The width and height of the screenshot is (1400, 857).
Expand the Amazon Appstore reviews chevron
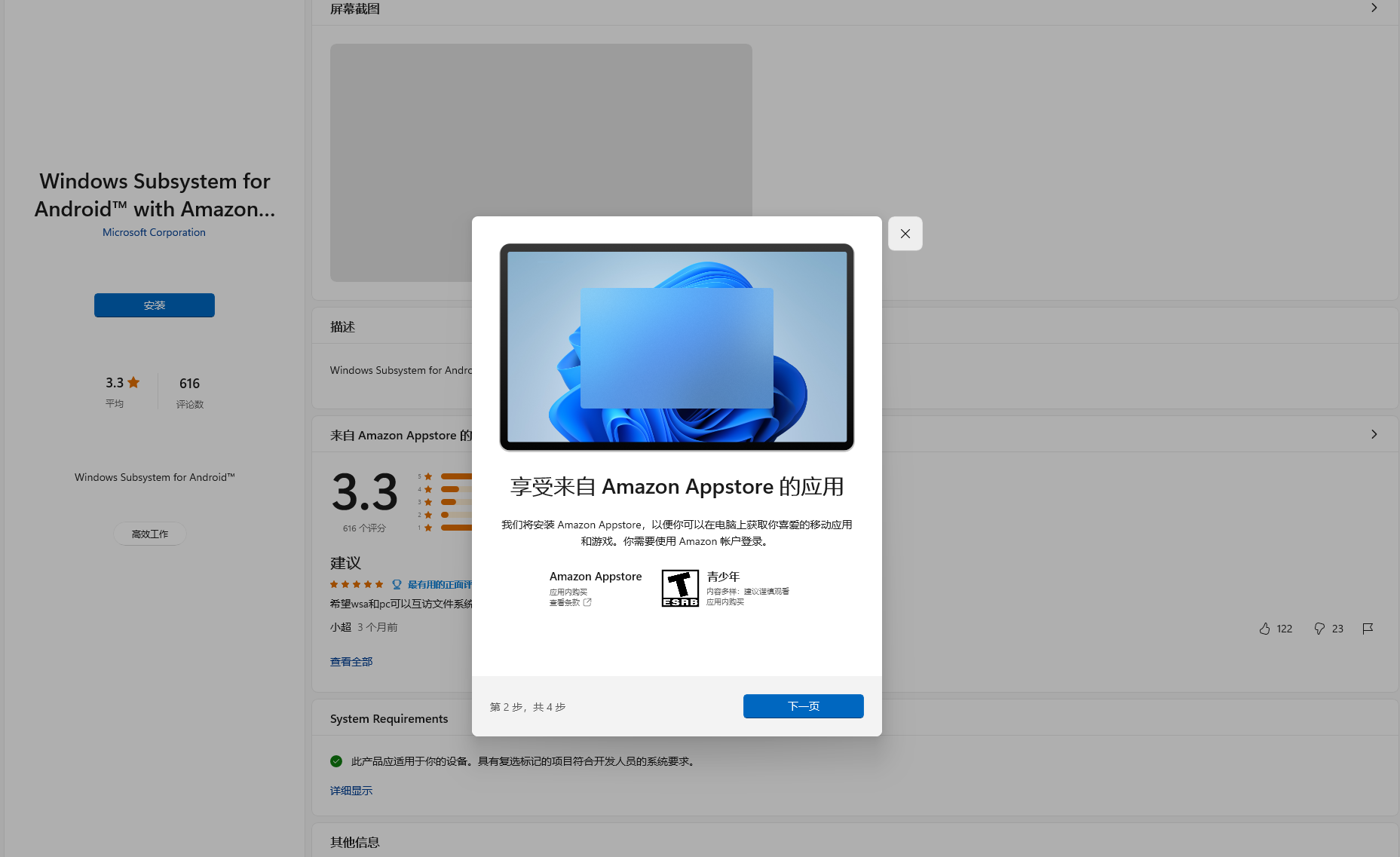(x=1374, y=434)
